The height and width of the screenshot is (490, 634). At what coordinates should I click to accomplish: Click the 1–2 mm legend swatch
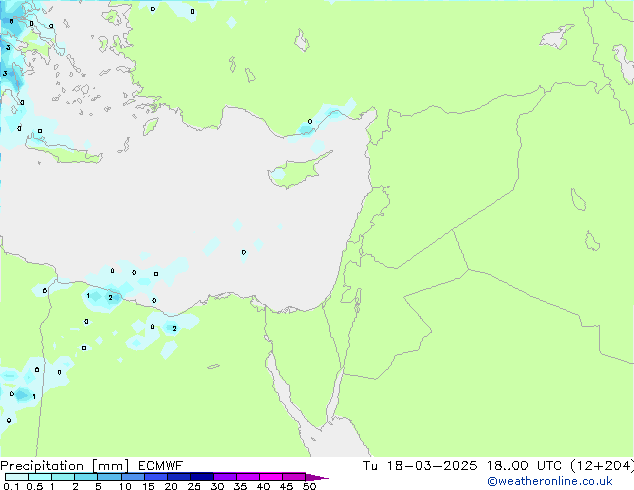coord(63,477)
